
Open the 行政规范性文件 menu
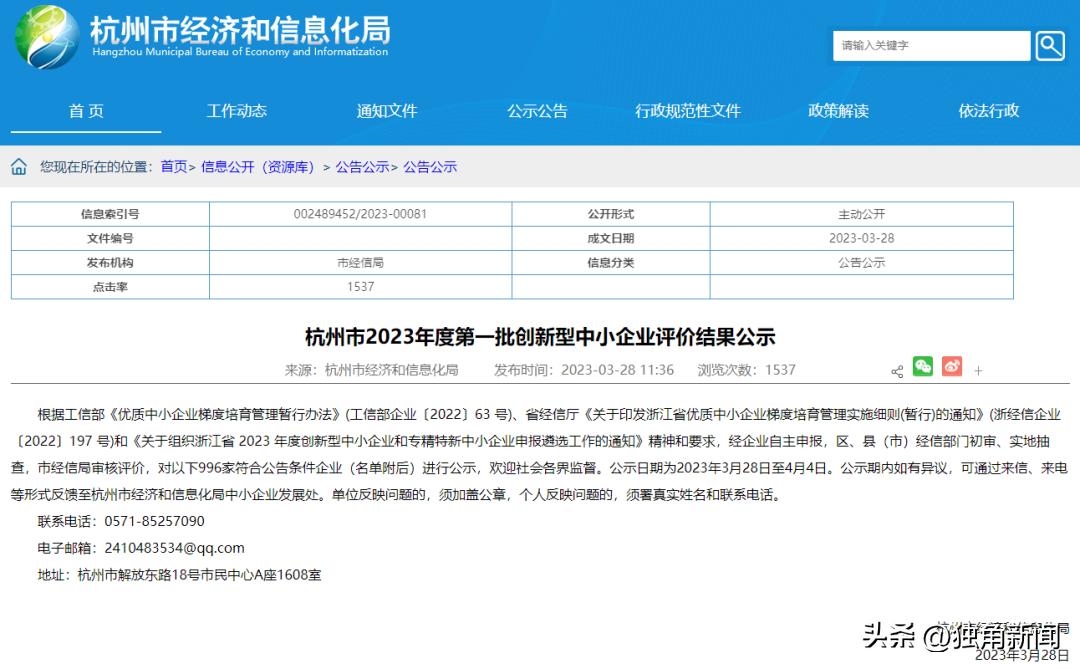pyautogui.click(x=689, y=111)
